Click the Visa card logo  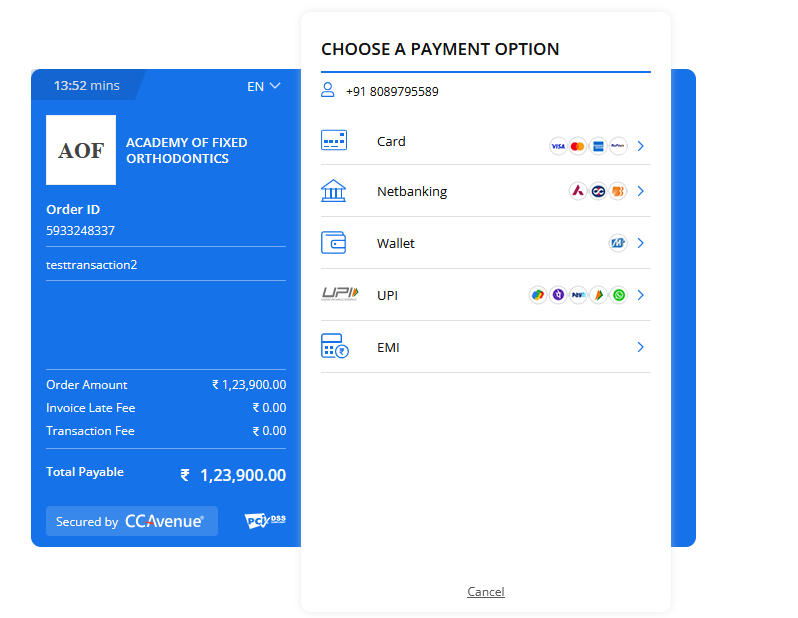point(558,146)
